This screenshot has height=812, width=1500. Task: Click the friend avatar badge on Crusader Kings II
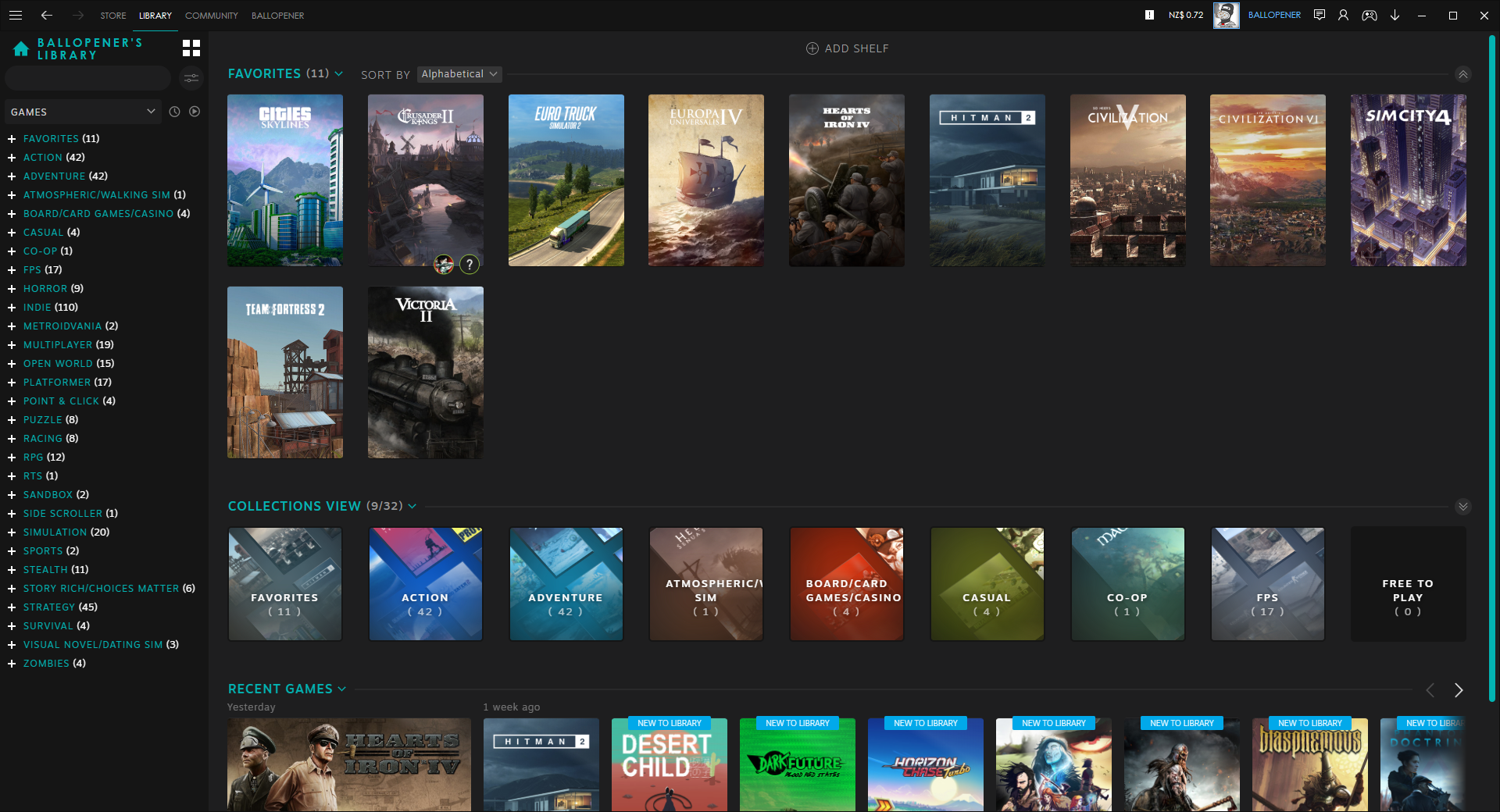pos(444,265)
